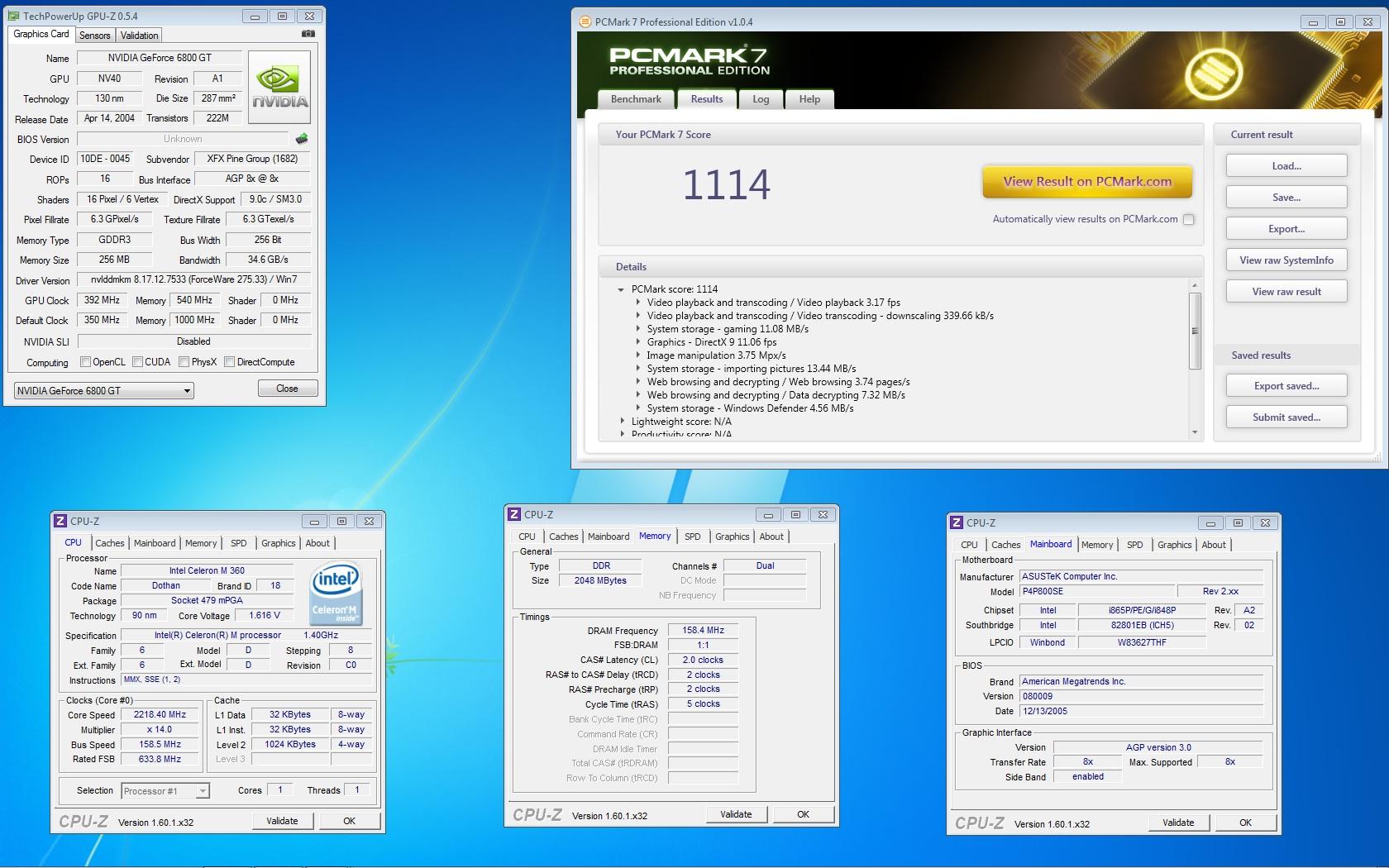
Task: Open the Log tab in PCMark 7
Action: [761, 99]
